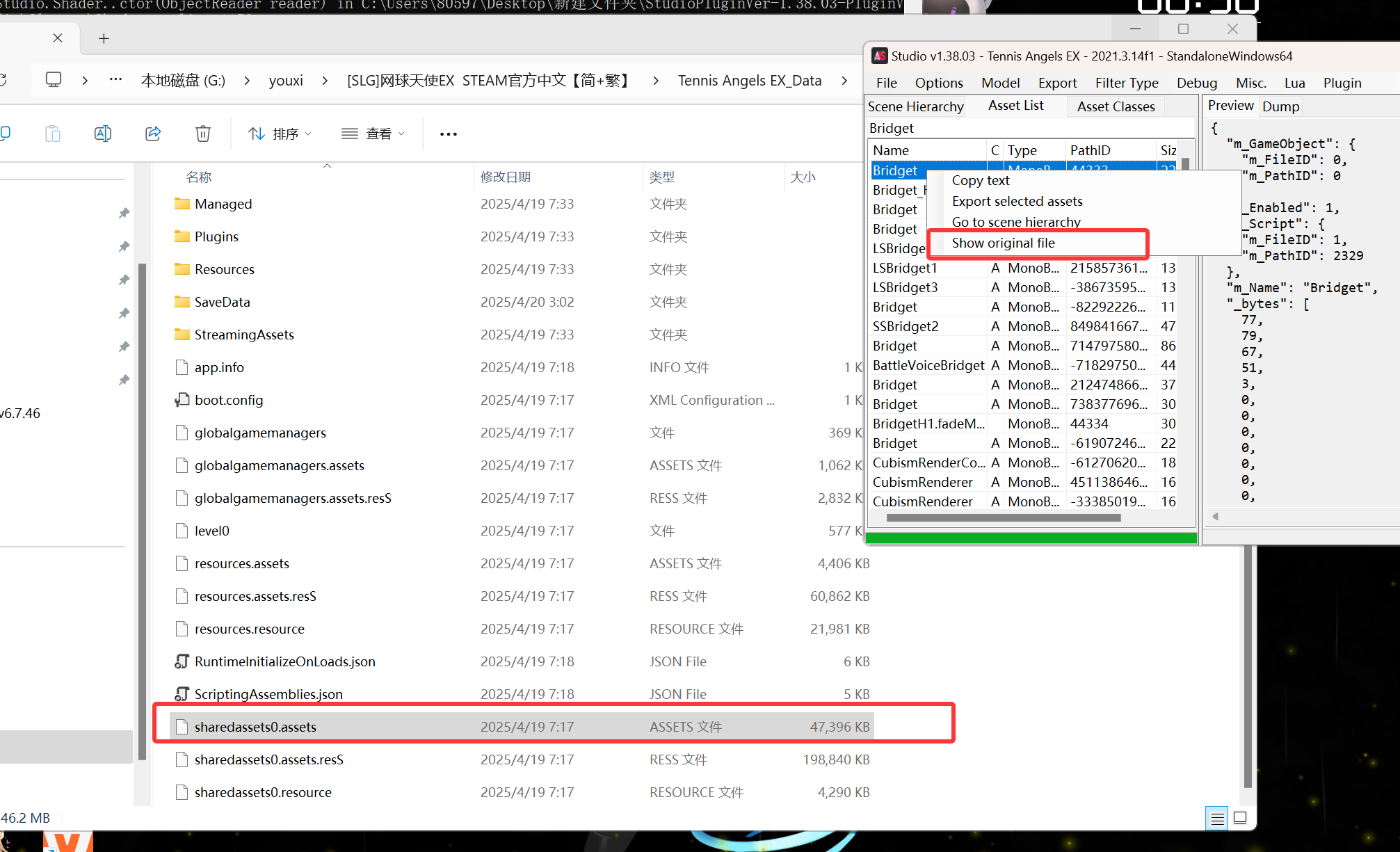The image size is (1400, 852).
Task: Open the Export menu in Studio
Action: click(x=1057, y=83)
